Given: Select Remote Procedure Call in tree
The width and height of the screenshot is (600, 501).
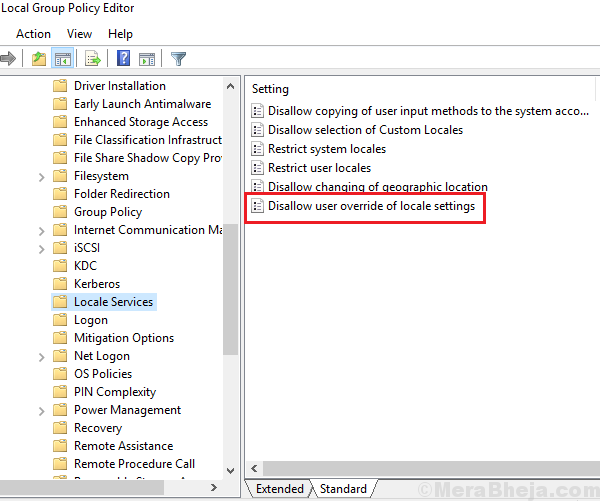Looking at the screenshot, I should click(134, 463).
